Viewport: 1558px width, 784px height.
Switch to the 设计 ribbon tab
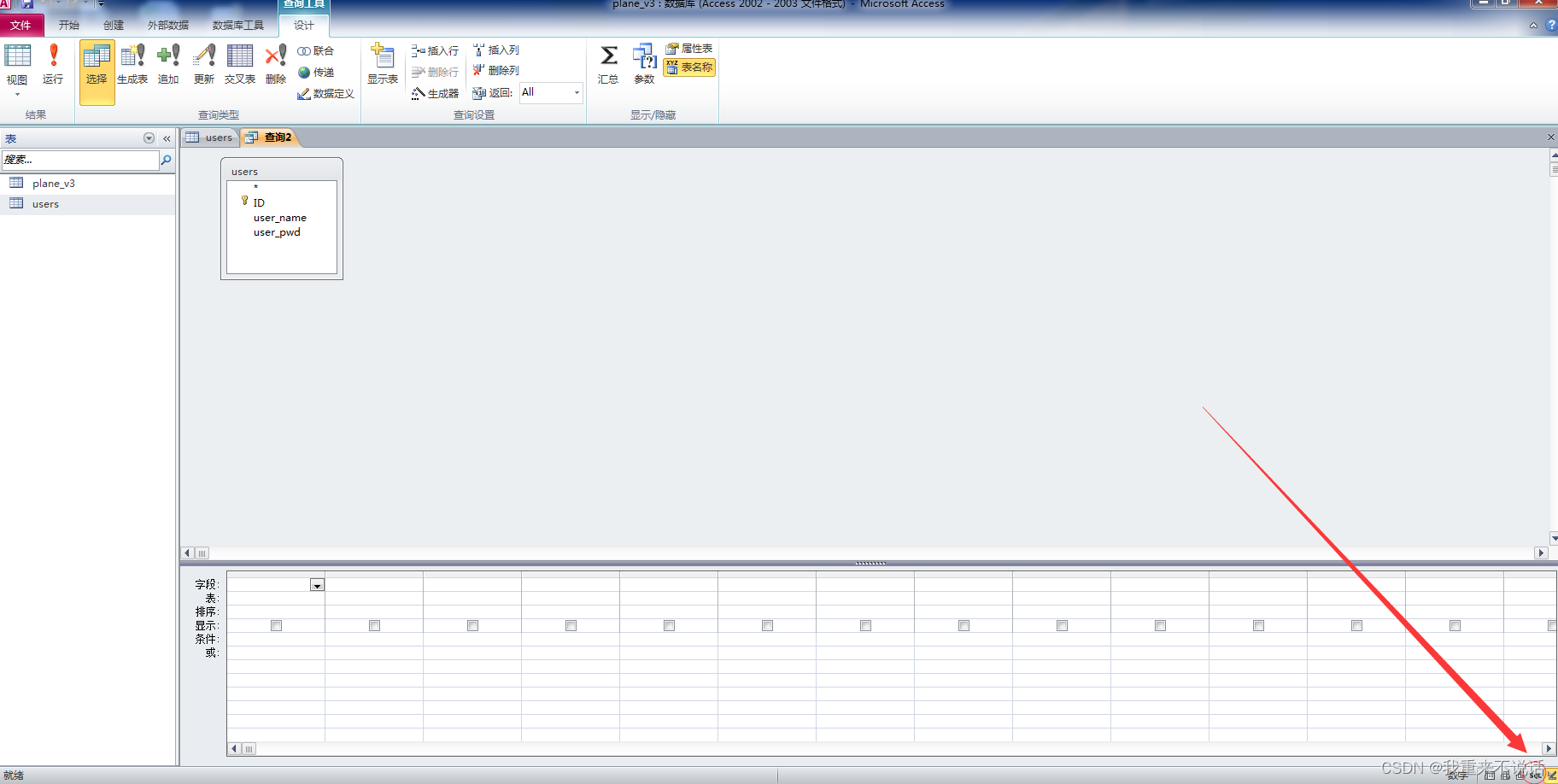tap(304, 26)
